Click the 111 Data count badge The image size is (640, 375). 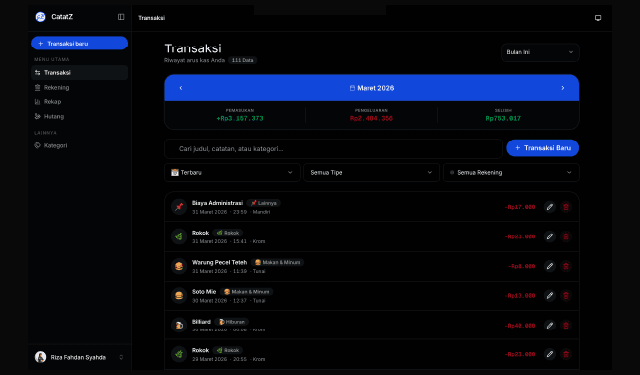tap(242, 60)
